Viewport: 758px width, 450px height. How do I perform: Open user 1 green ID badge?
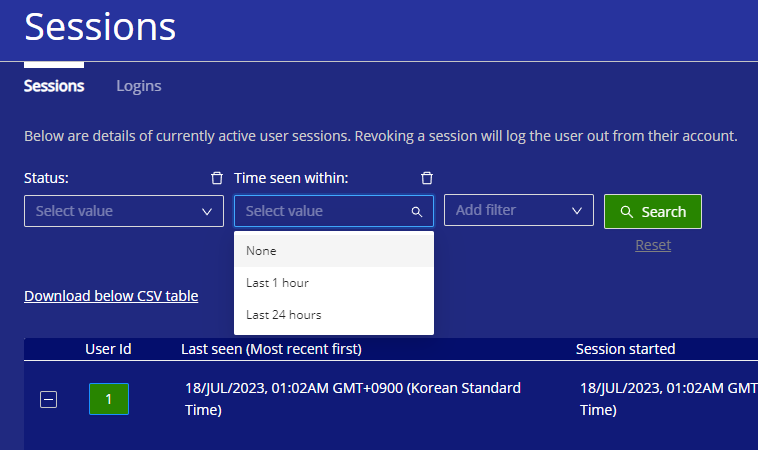(x=109, y=399)
